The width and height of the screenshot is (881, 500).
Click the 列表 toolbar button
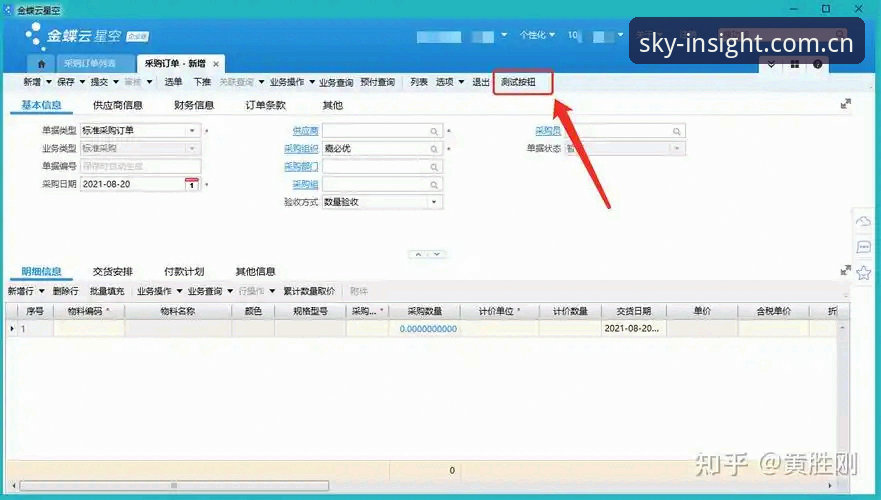pos(419,82)
